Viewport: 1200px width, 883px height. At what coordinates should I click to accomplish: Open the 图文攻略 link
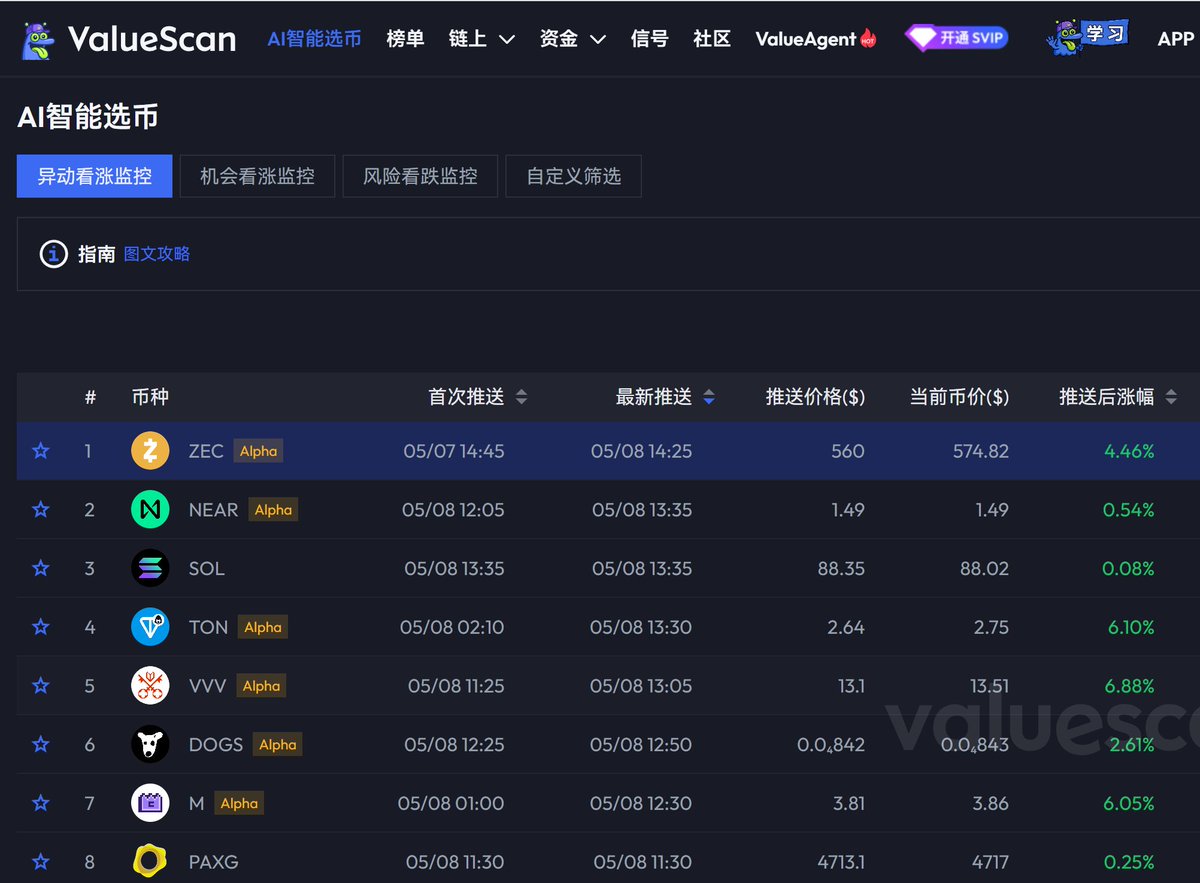[x=157, y=254]
